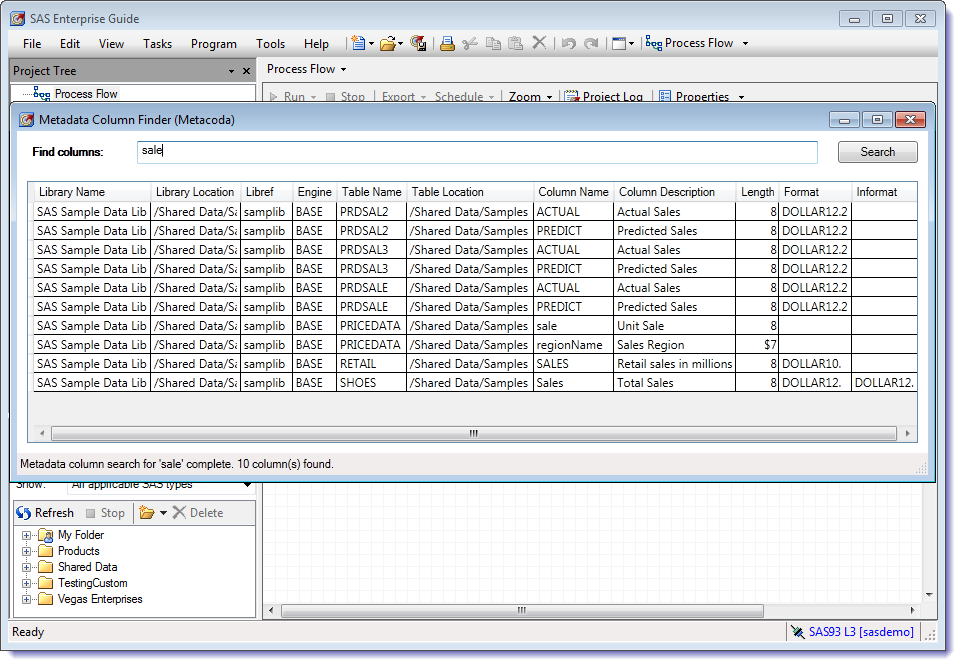
Task: Click the Properties icon in Process Flow toolbar
Action: click(665, 97)
